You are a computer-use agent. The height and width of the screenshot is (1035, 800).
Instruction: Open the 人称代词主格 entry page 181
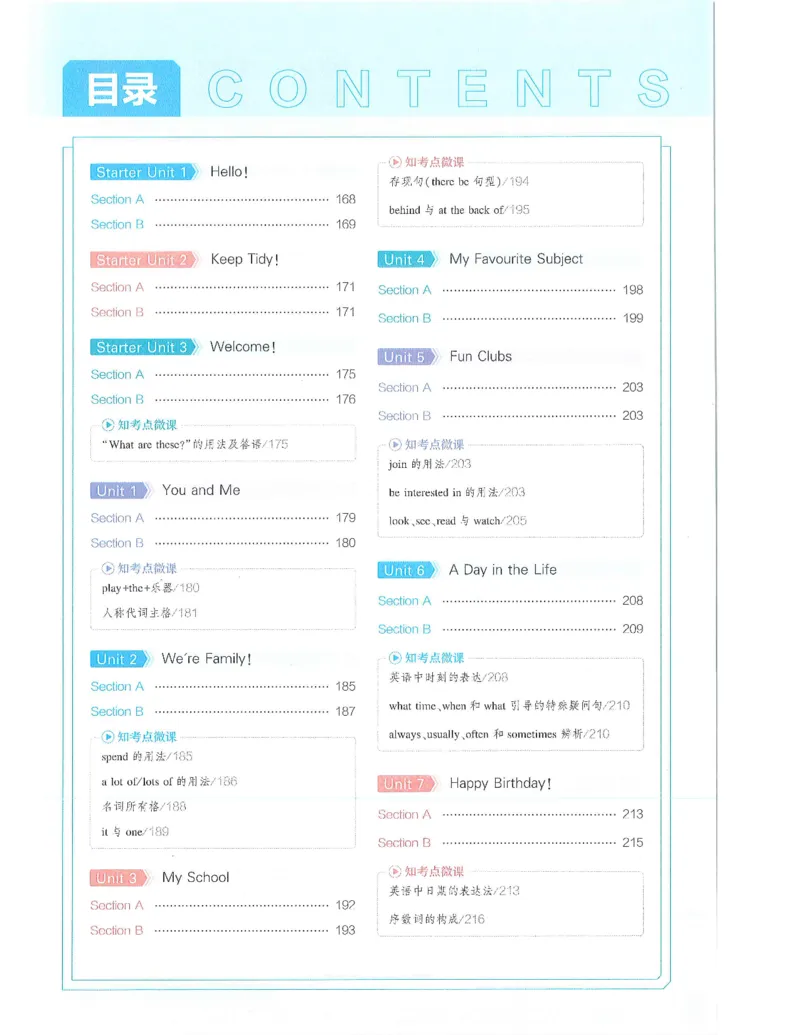[x=149, y=613]
